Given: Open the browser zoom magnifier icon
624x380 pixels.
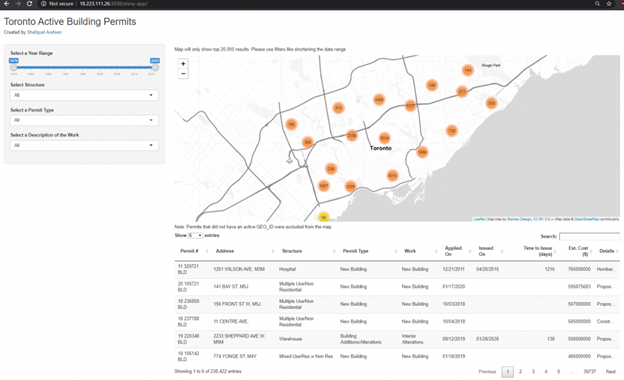Looking at the screenshot, I should (x=597, y=4).
